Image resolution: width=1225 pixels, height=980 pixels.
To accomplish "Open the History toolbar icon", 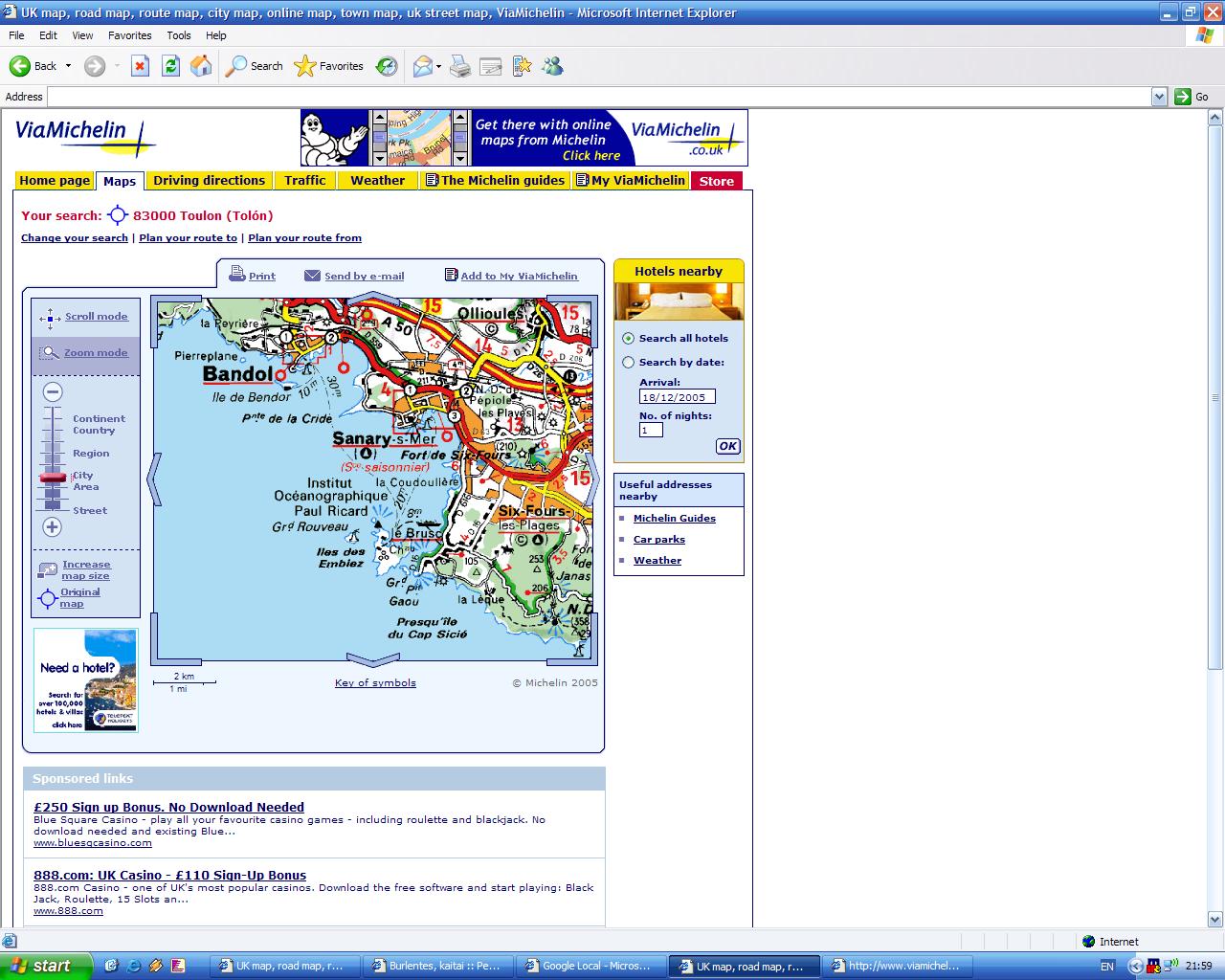I will click(387, 66).
